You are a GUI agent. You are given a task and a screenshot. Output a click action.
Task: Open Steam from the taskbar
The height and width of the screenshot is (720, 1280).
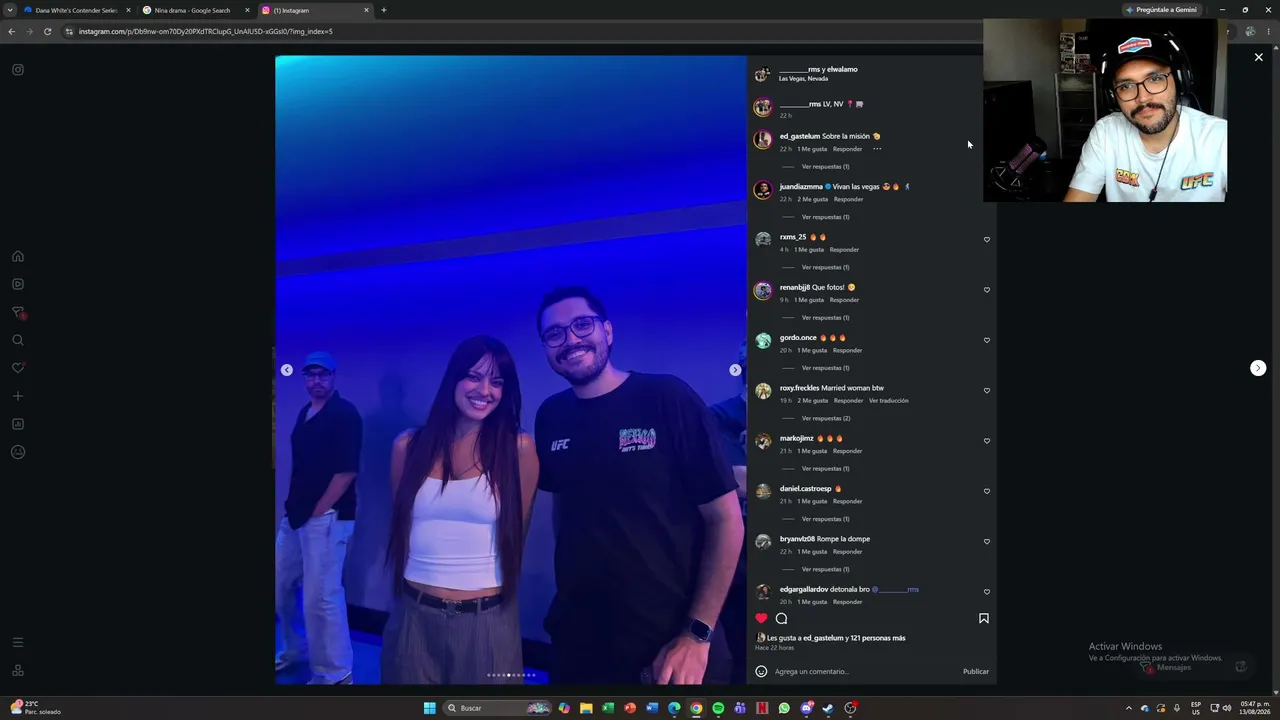(x=828, y=708)
